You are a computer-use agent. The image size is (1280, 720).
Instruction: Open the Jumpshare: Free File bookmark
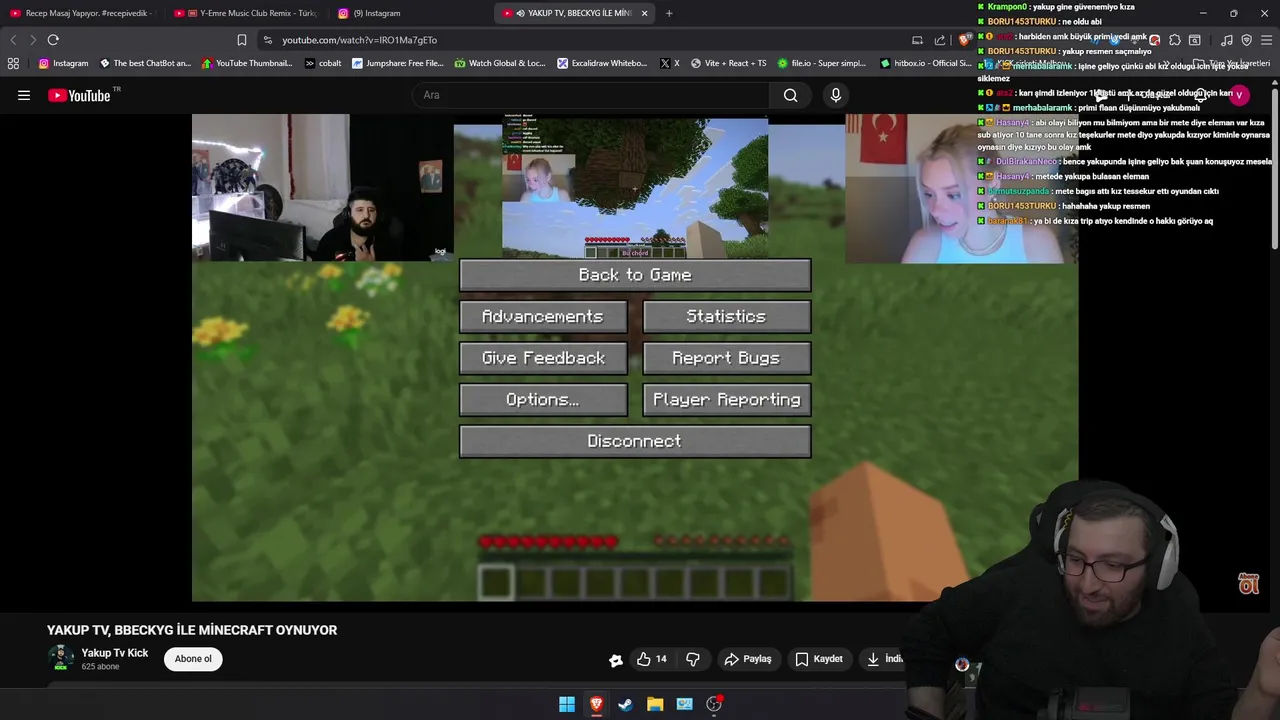coord(398,63)
